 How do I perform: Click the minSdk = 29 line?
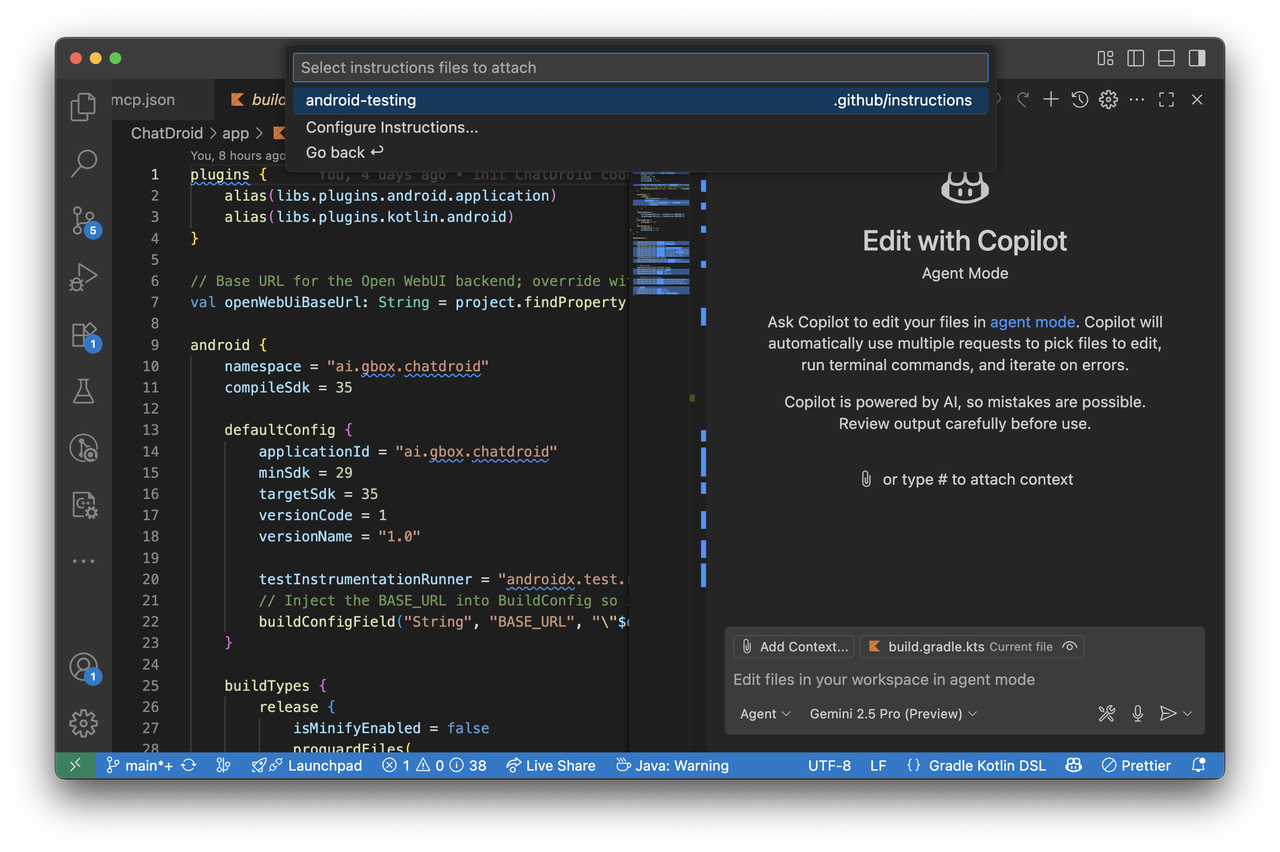coord(305,472)
